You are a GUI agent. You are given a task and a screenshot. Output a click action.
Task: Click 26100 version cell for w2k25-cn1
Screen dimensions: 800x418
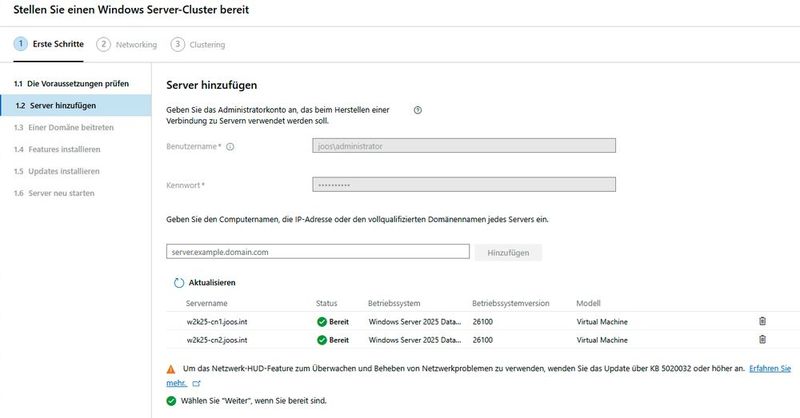pos(483,322)
